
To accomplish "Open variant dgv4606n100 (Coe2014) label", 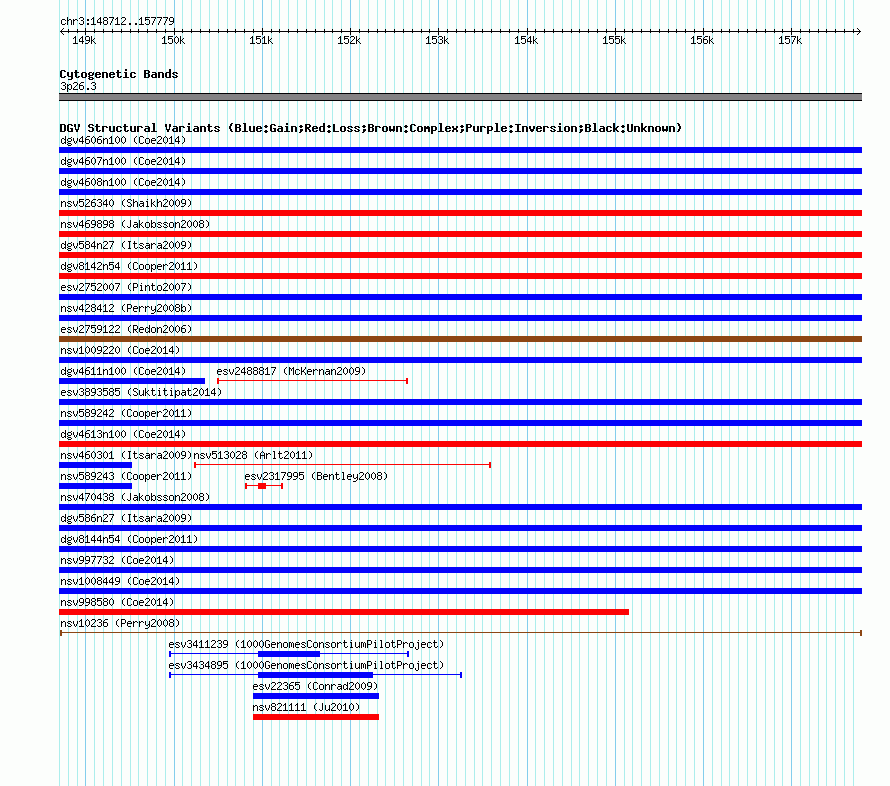I will pos(123,140).
